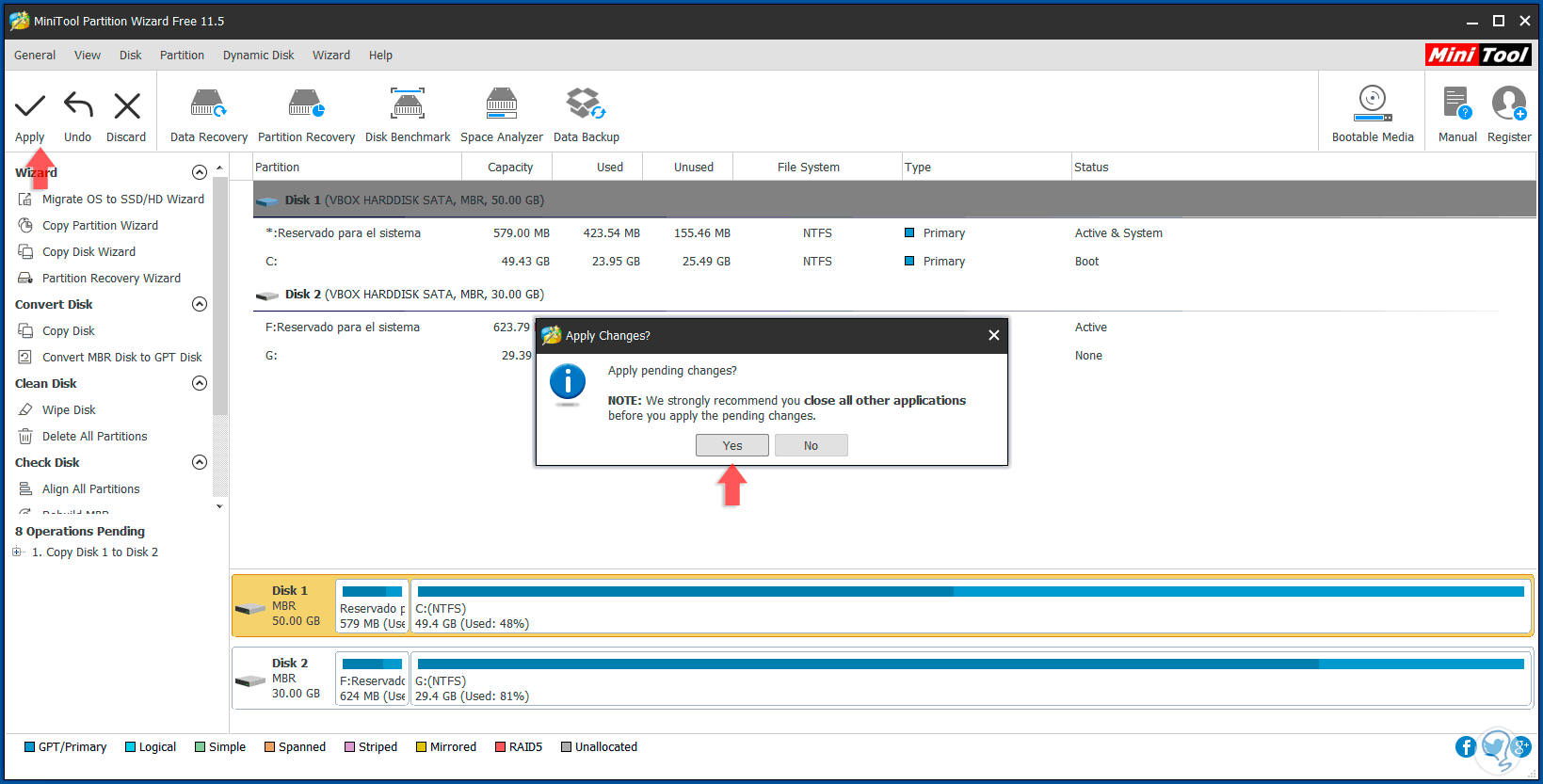1543x784 pixels.
Task: Select Disk 2 block in disk map
Action: pyautogui.click(x=282, y=679)
